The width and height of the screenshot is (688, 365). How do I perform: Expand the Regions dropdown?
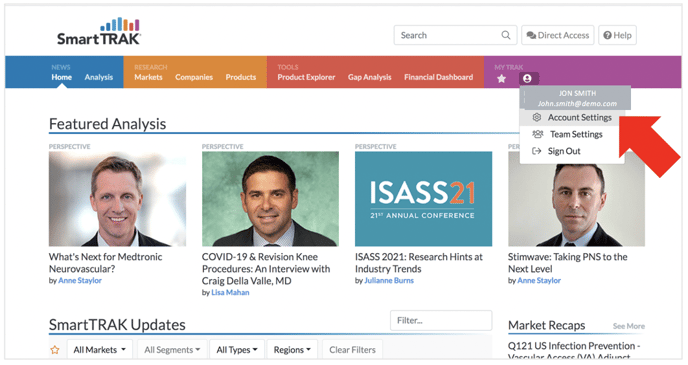tap(292, 350)
